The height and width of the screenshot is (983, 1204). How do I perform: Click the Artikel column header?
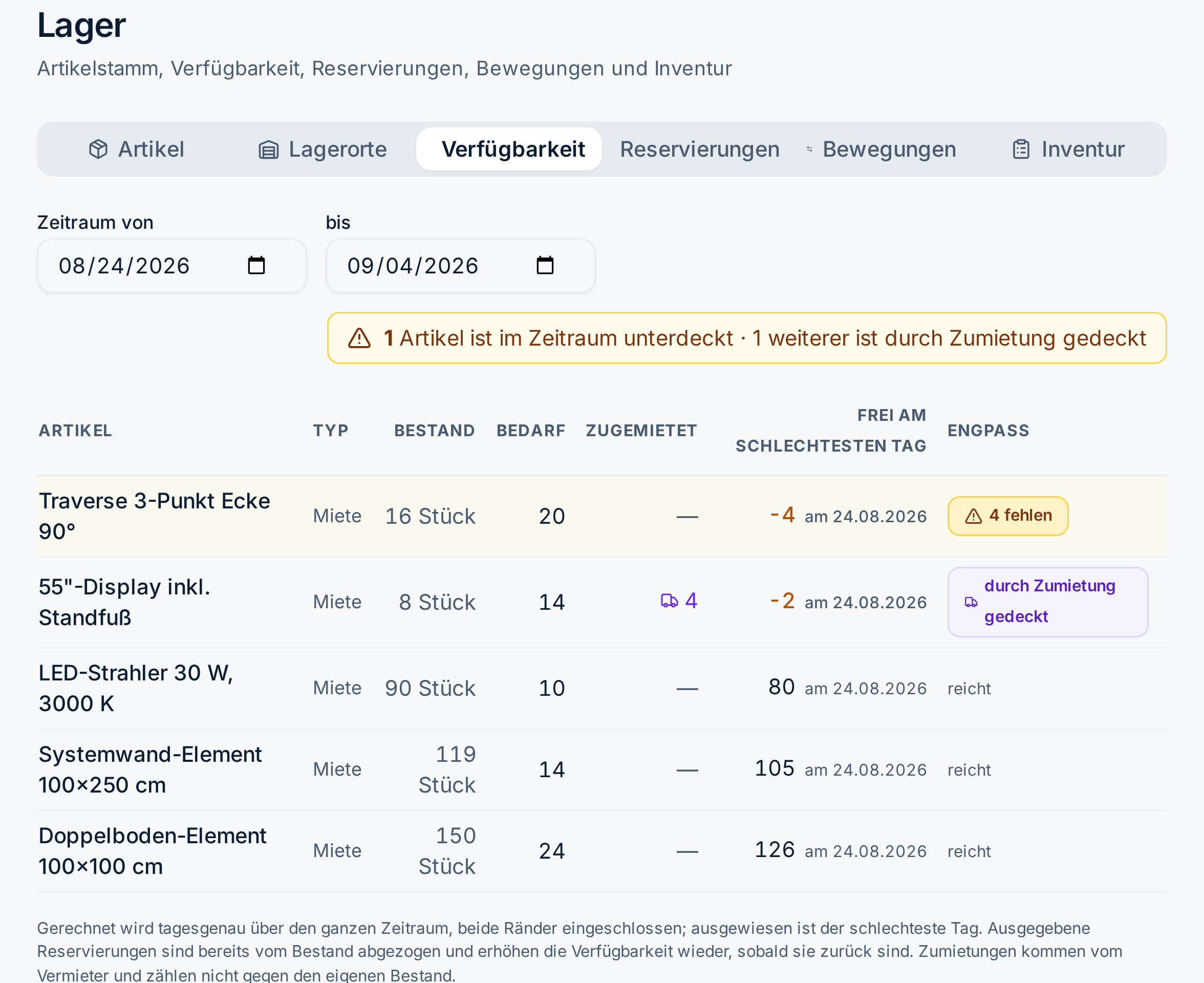pyautogui.click(x=75, y=431)
